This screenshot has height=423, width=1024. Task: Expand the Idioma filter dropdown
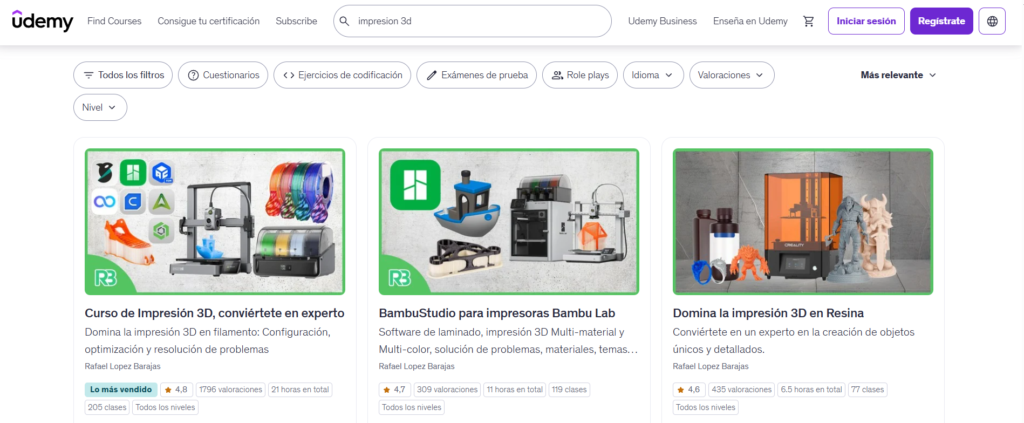tap(653, 75)
